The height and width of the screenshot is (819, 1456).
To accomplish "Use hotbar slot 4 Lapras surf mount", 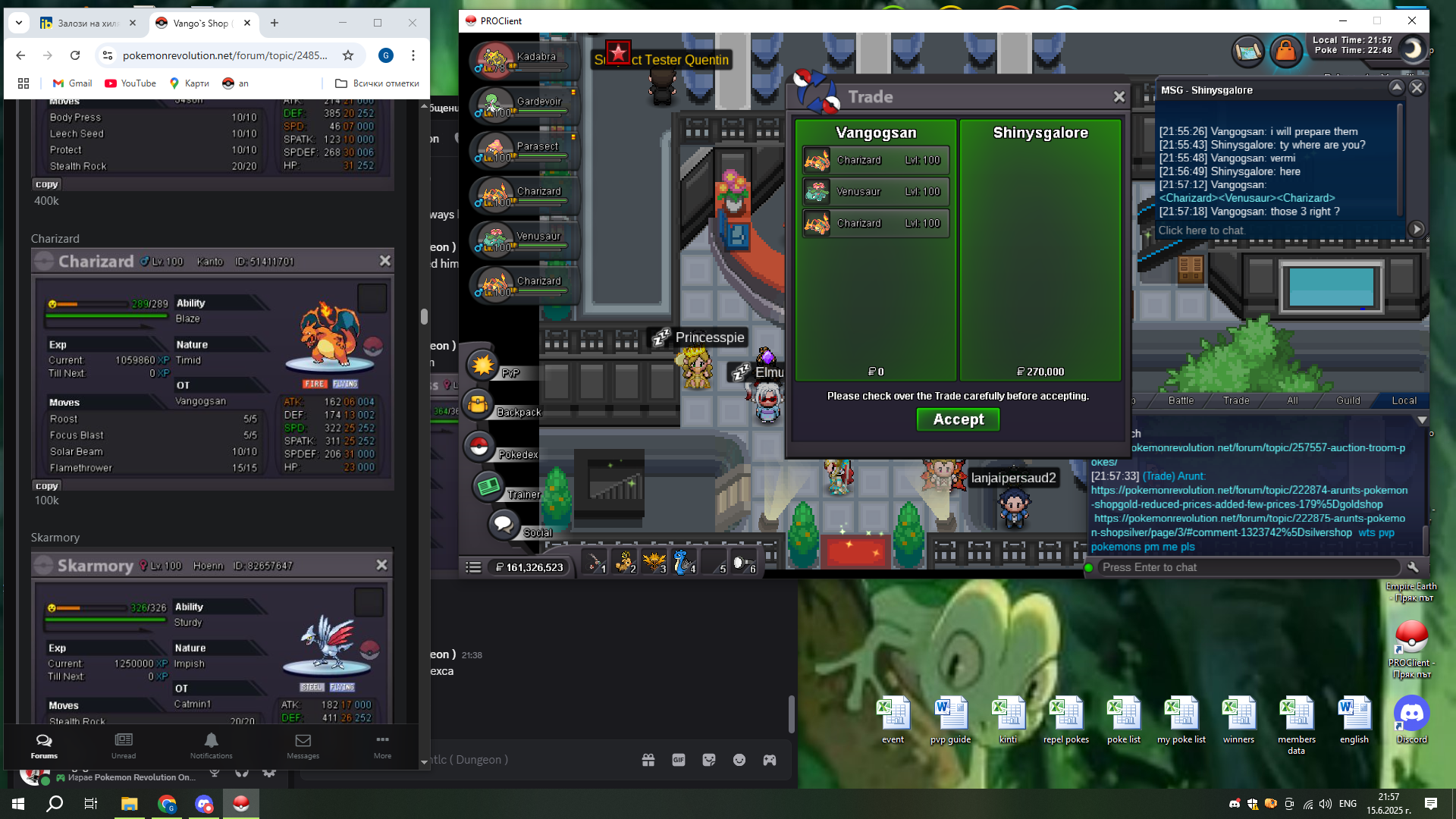I will tap(684, 563).
